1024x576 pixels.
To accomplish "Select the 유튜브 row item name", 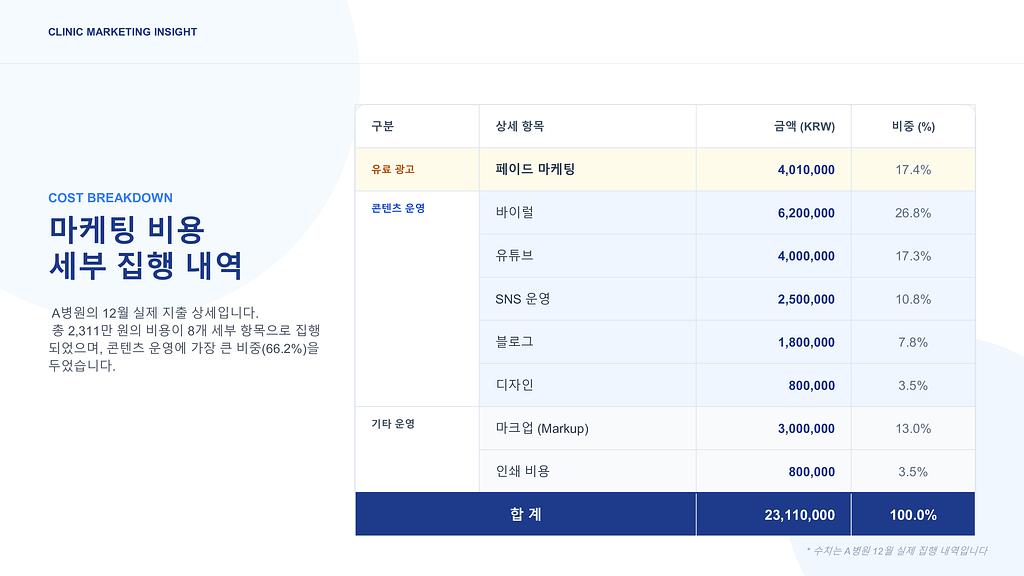I will [514, 256].
